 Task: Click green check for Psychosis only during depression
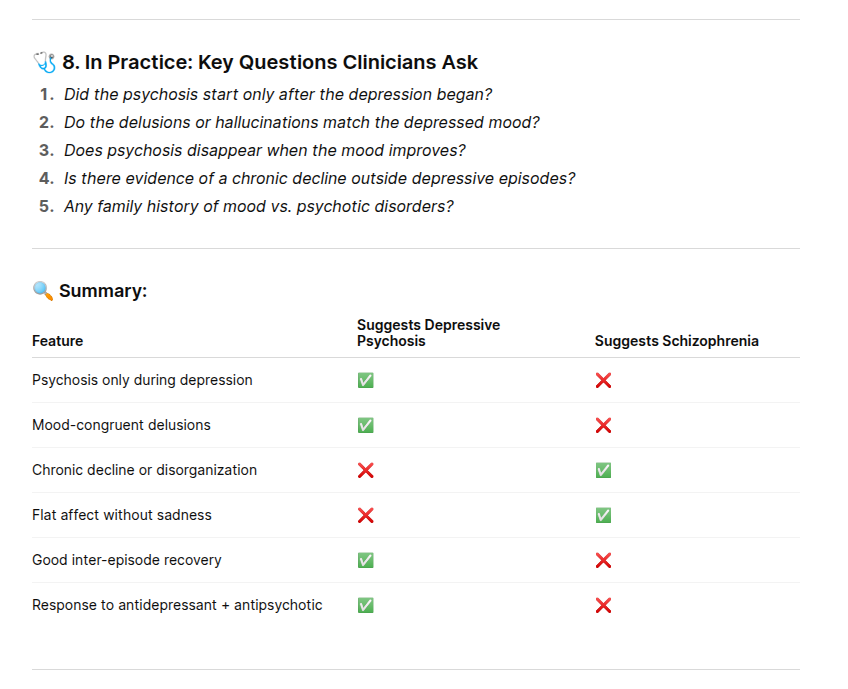click(x=366, y=380)
